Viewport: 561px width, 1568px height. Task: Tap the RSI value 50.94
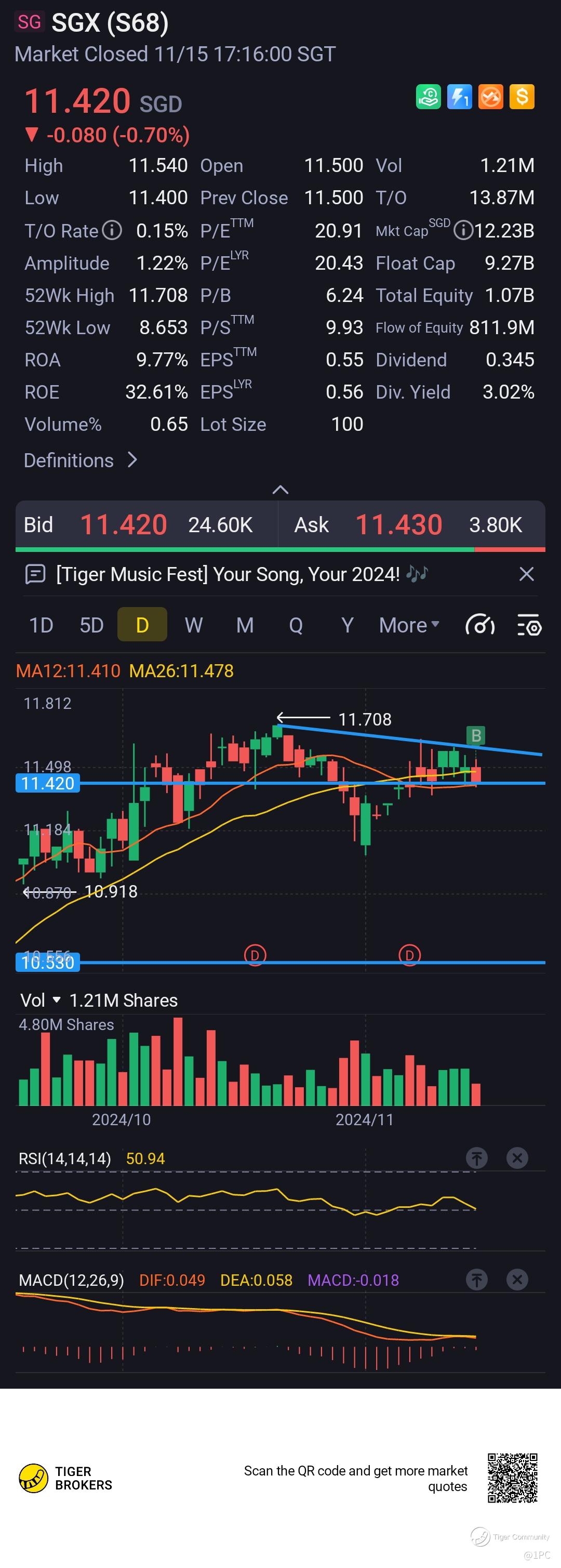coord(145,1158)
